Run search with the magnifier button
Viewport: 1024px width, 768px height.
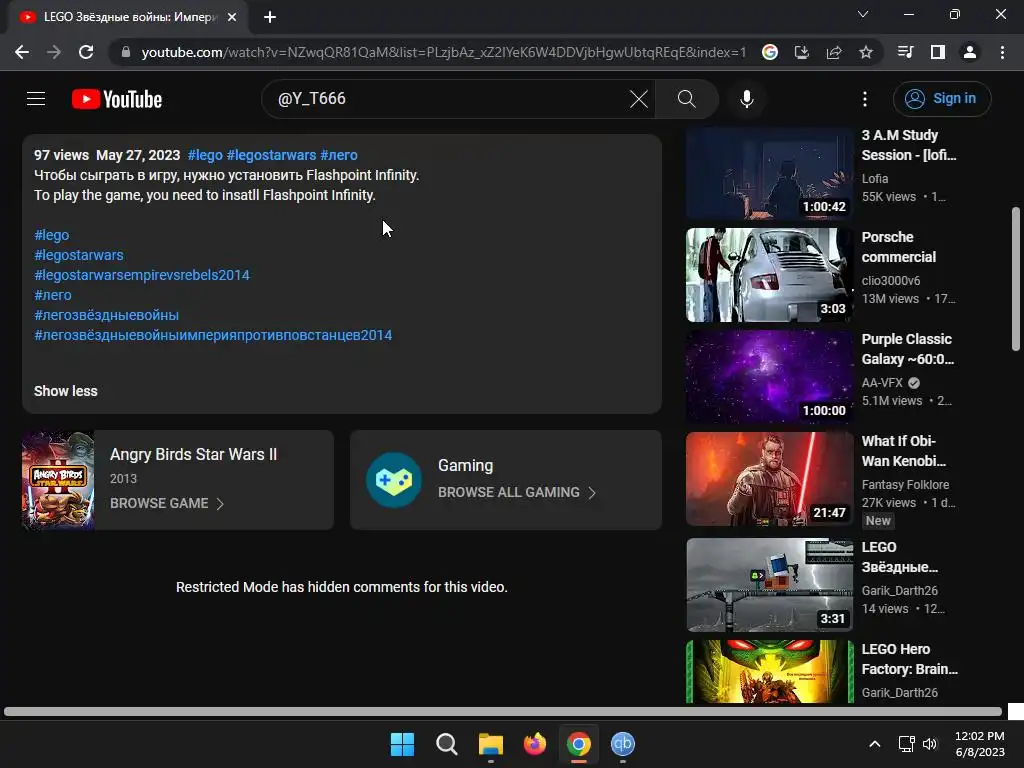(686, 99)
